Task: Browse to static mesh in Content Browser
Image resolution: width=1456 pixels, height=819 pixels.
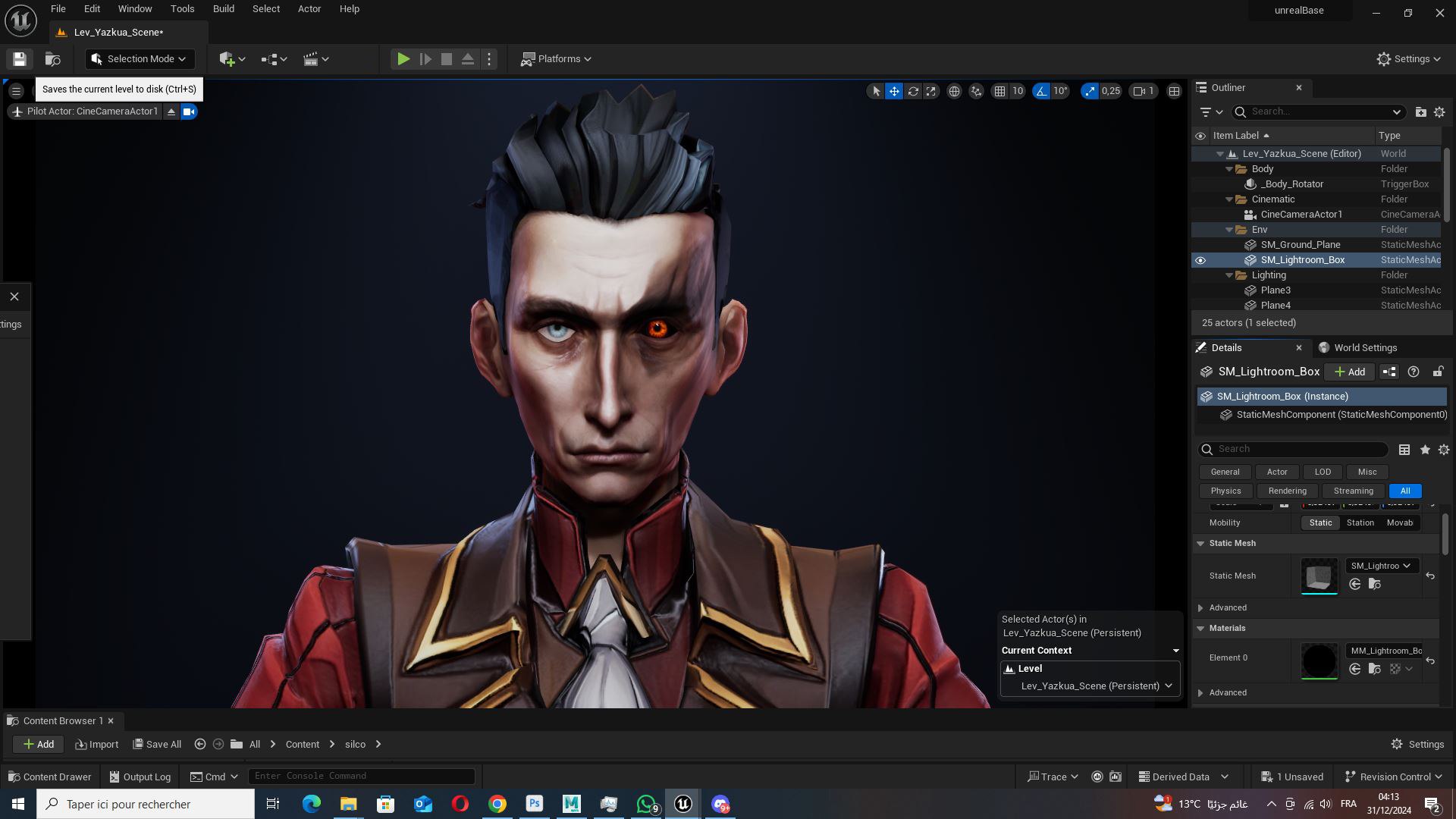Action: click(1374, 584)
